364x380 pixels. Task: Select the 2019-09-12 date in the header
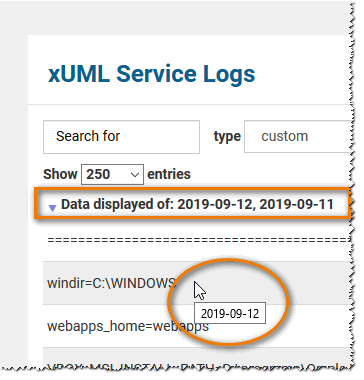coord(214,204)
